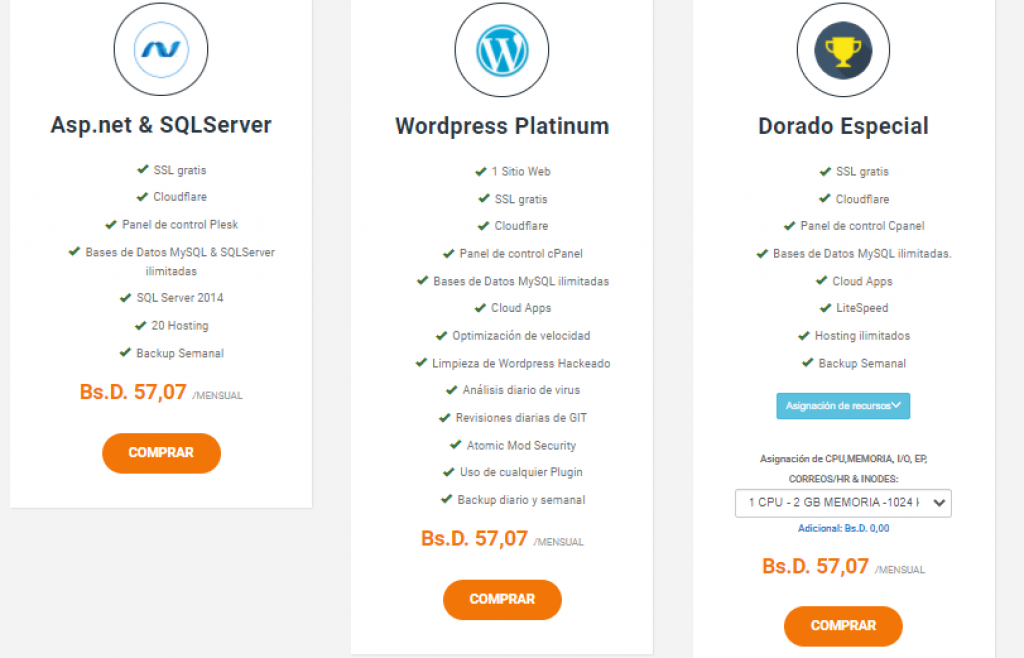Screen dimensions: 1024x658
Task: Click the checkmark beside Análisis diario de virus
Action: [451, 390]
